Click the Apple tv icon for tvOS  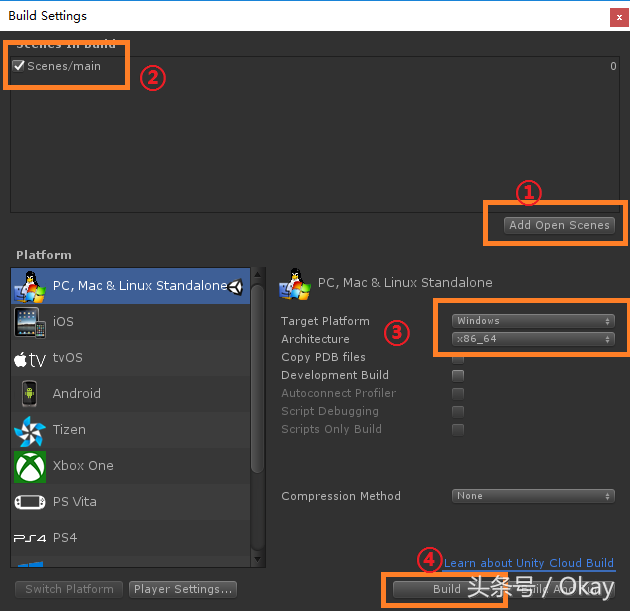[30, 359]
